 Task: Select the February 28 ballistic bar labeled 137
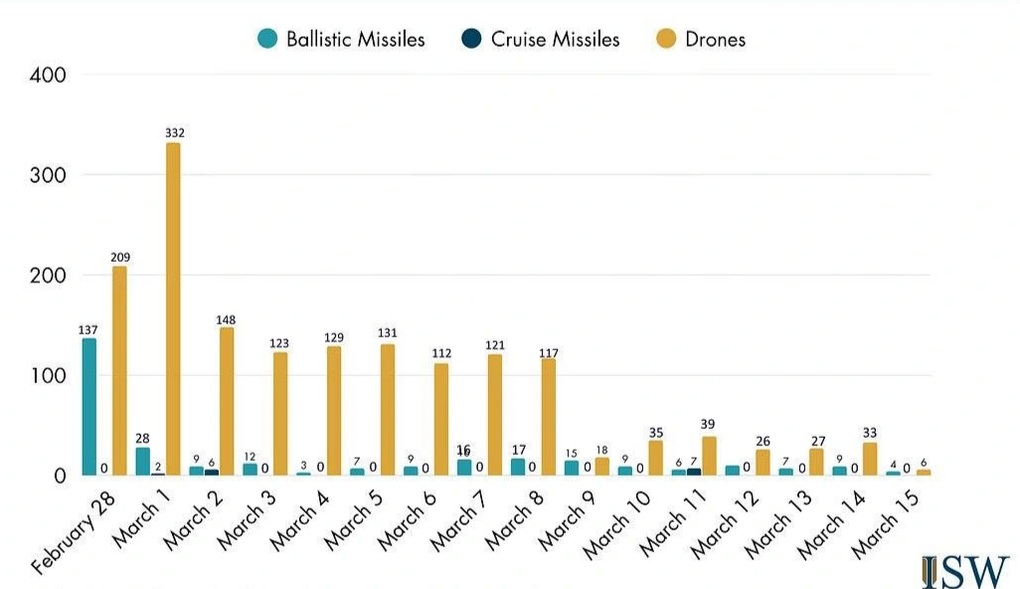[89, 406]
